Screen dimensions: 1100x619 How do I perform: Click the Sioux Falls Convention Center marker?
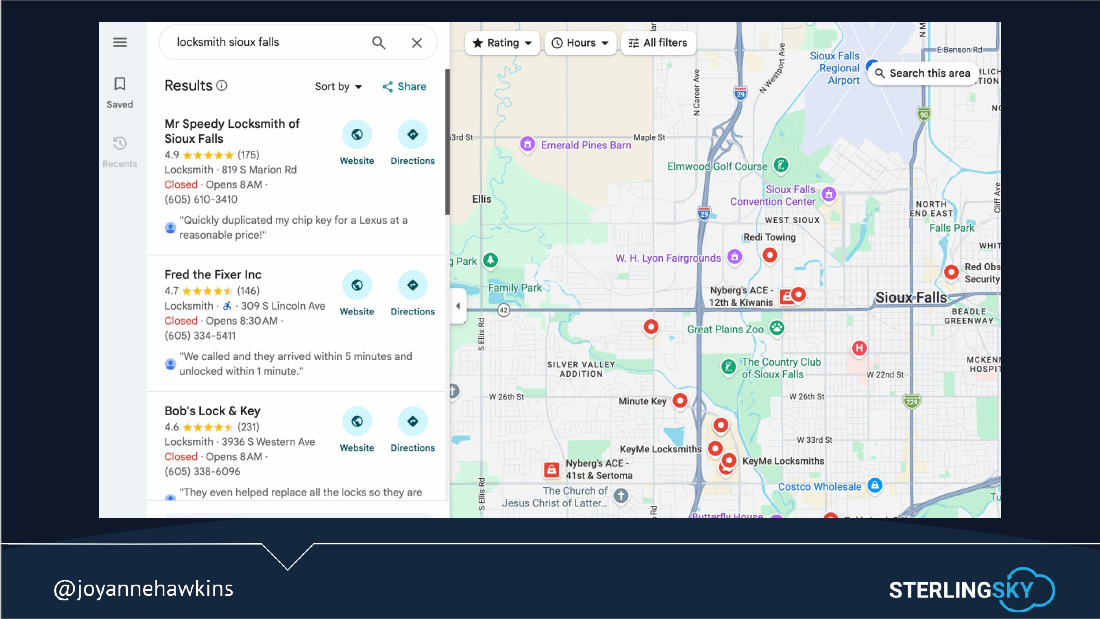[829, 194]
